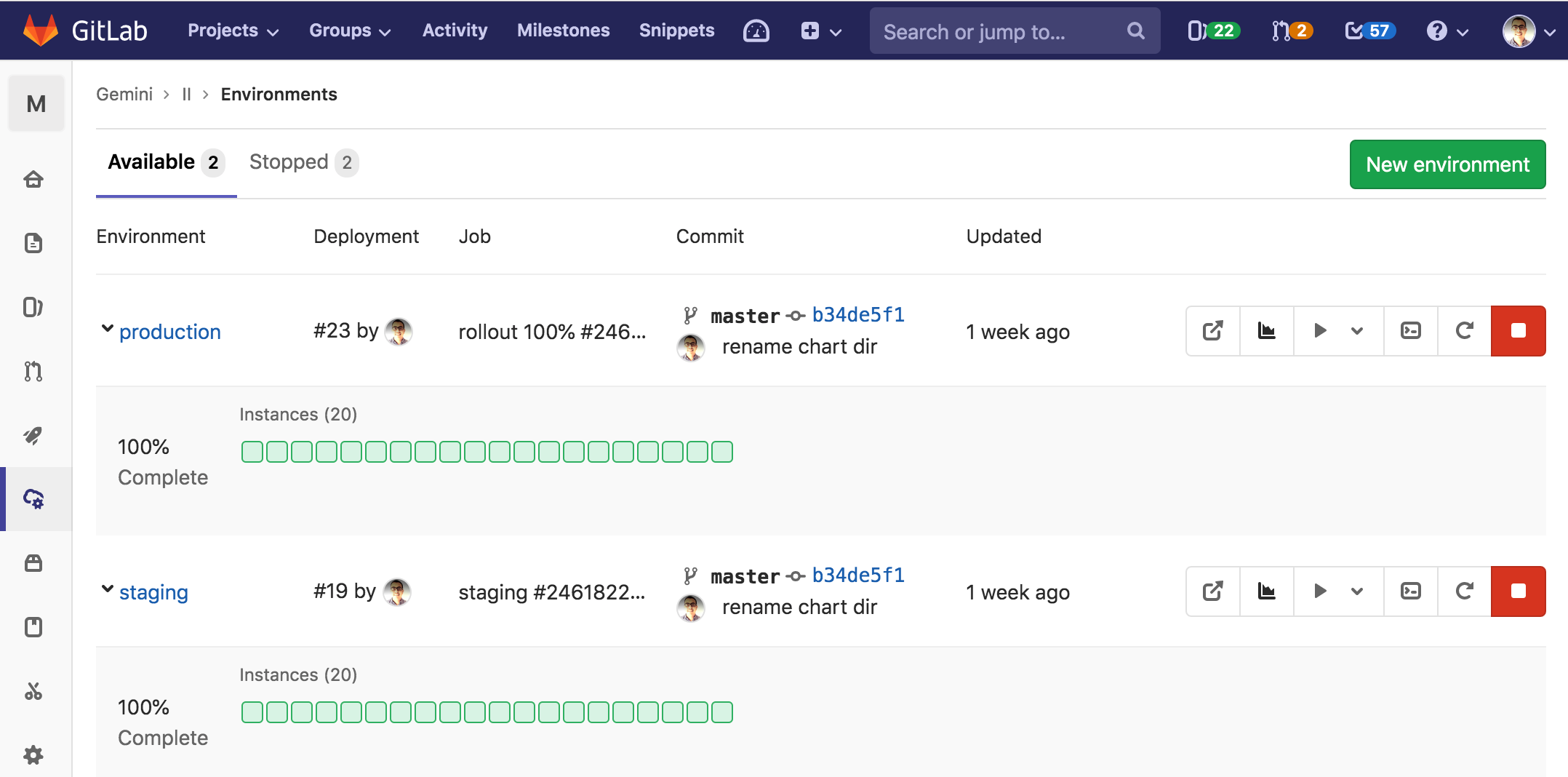The height and width of the screenshot is (777, 1568).
Task: Open the live production environment externally
Action: click(x=1212, y=331)
